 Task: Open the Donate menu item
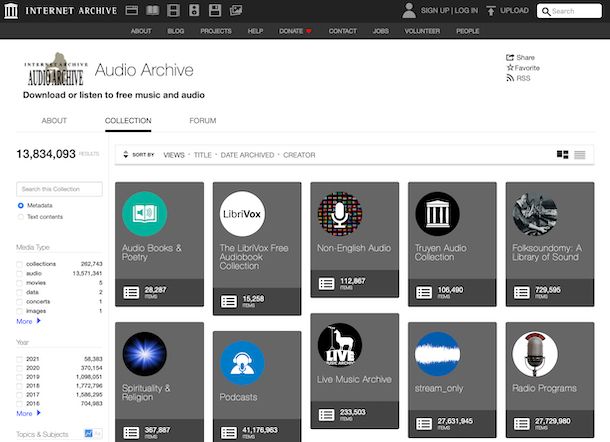[295, 31]
